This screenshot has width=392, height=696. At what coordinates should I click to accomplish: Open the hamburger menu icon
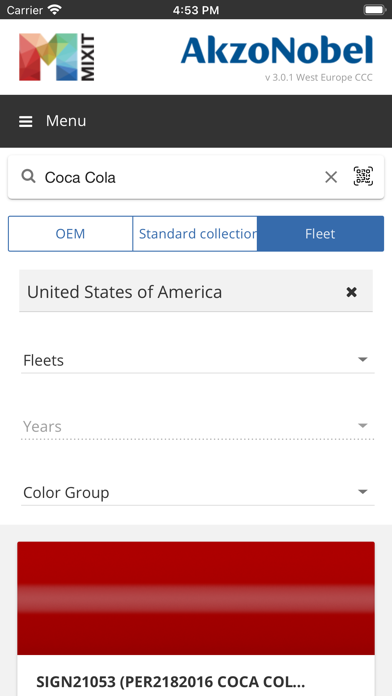[x=25, y=121]
